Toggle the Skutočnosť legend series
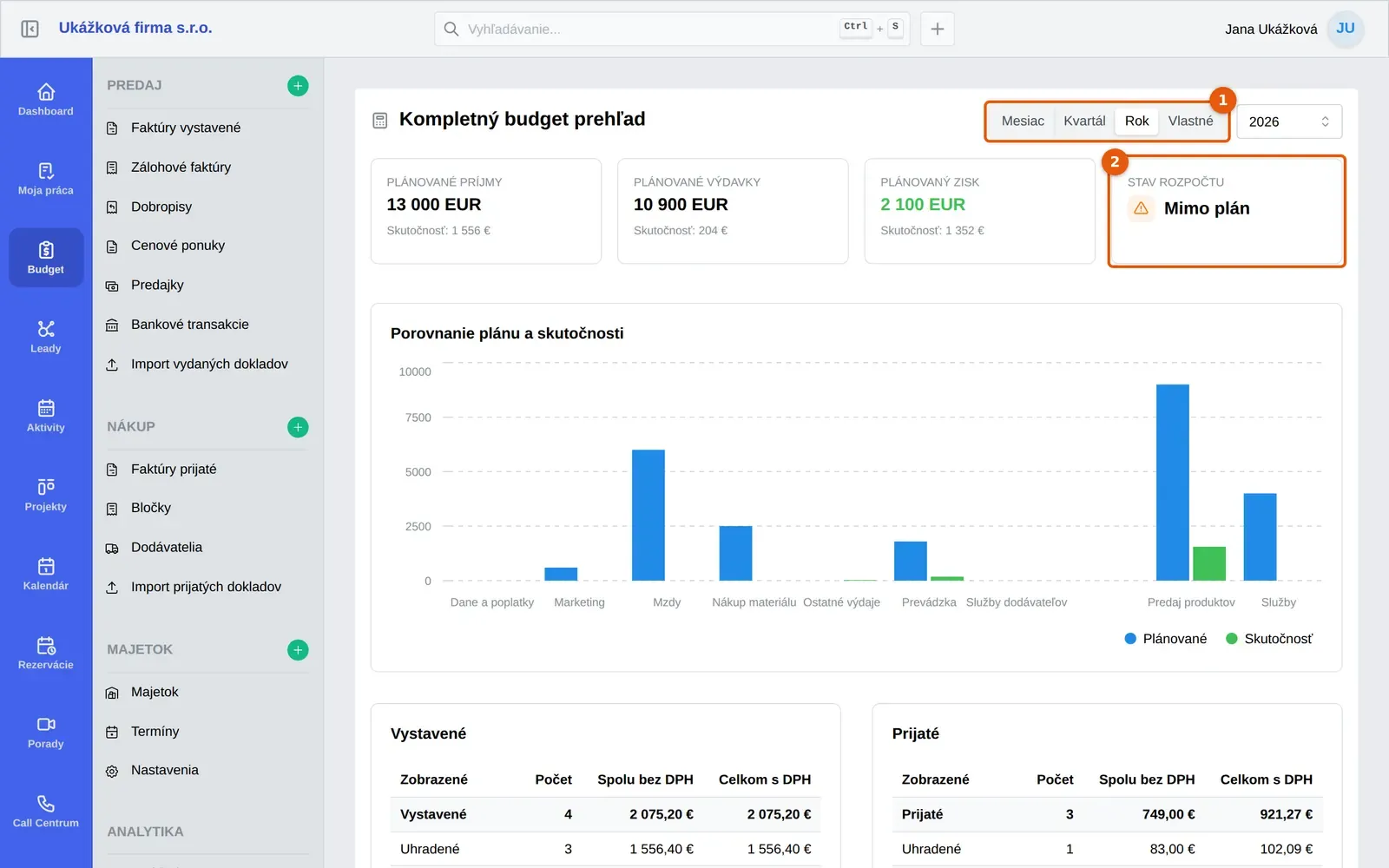The height and width of the screenshot is (868, 1389). pyautogui.click(x=1269, y=639)
